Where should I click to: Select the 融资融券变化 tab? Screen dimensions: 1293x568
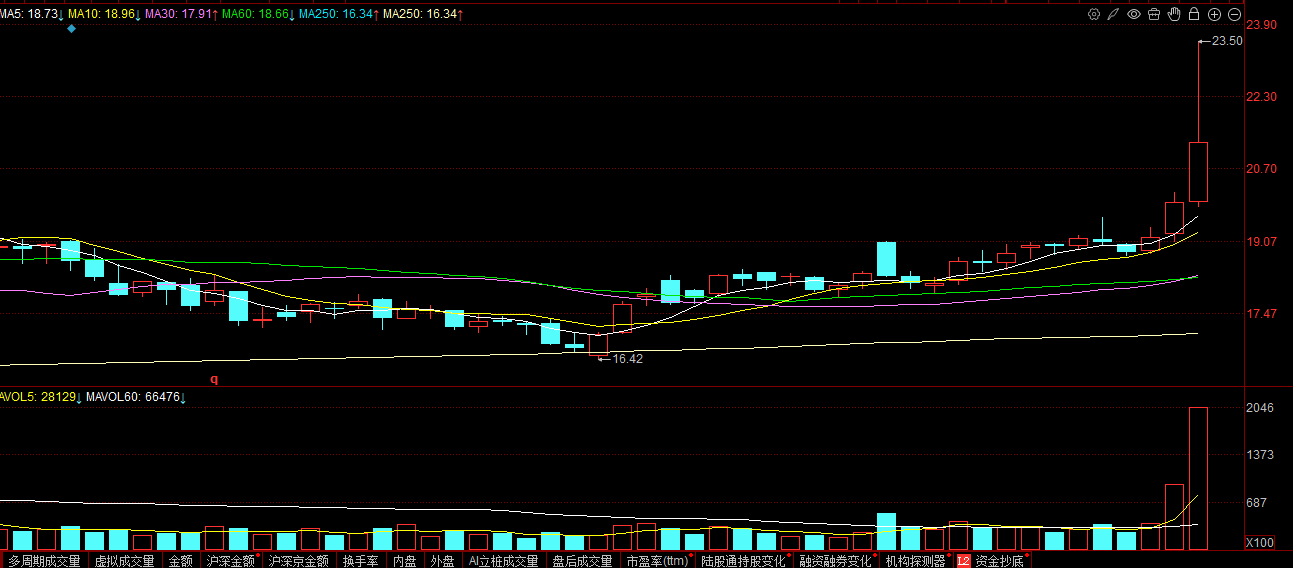(x=837, y=561)
